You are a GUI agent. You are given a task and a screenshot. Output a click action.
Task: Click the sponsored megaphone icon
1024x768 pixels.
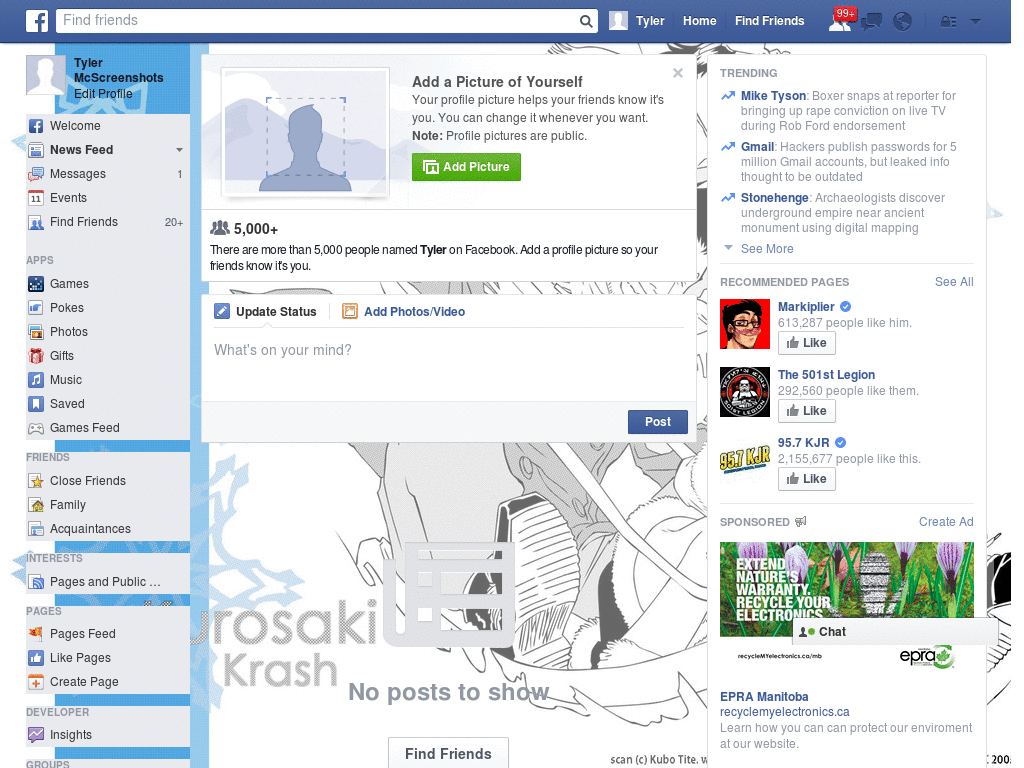point(801,522)
